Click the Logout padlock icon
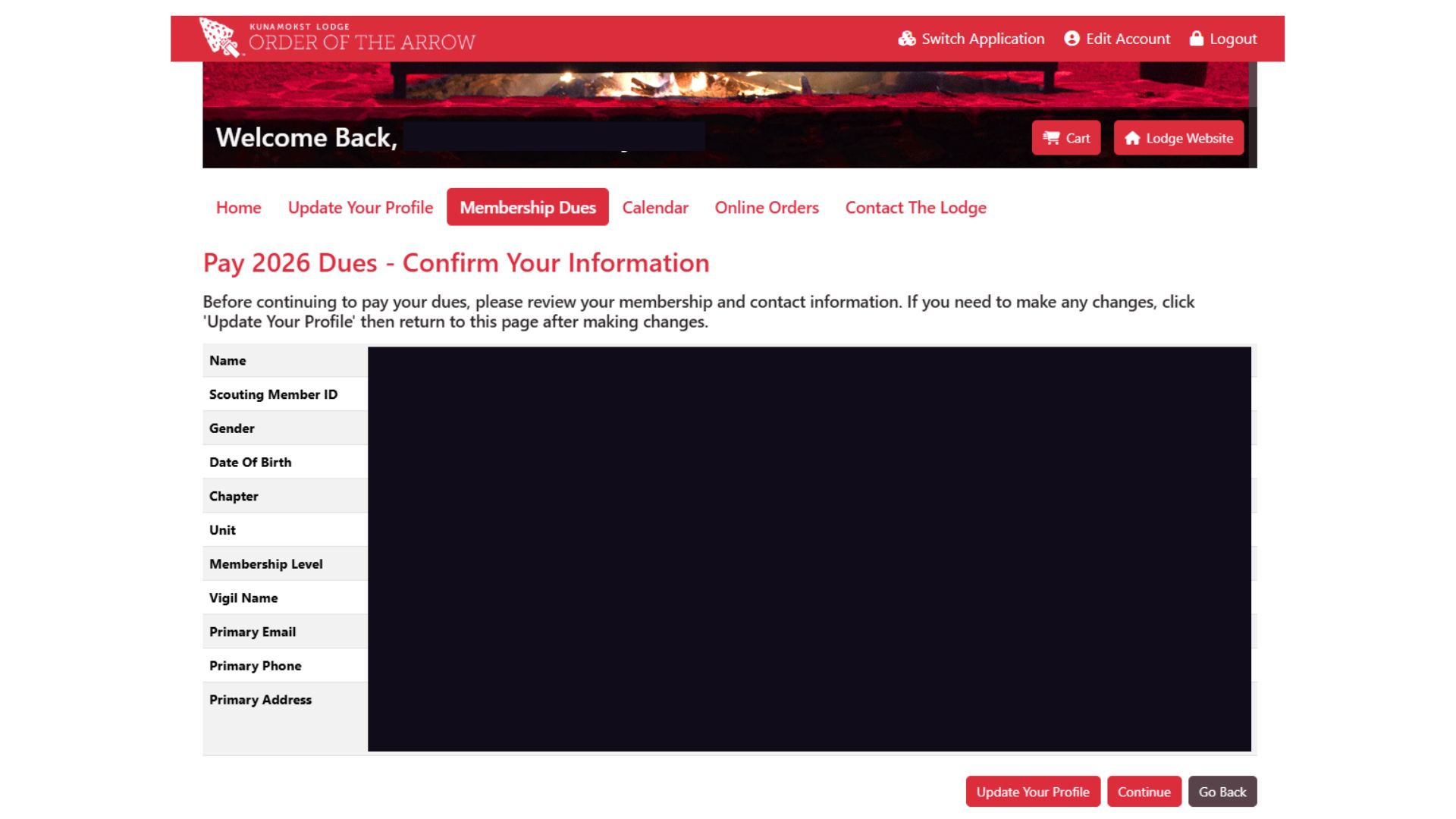Viewport: 1456px width, 819px height. pyautogui.click(x=1197, y=39)
